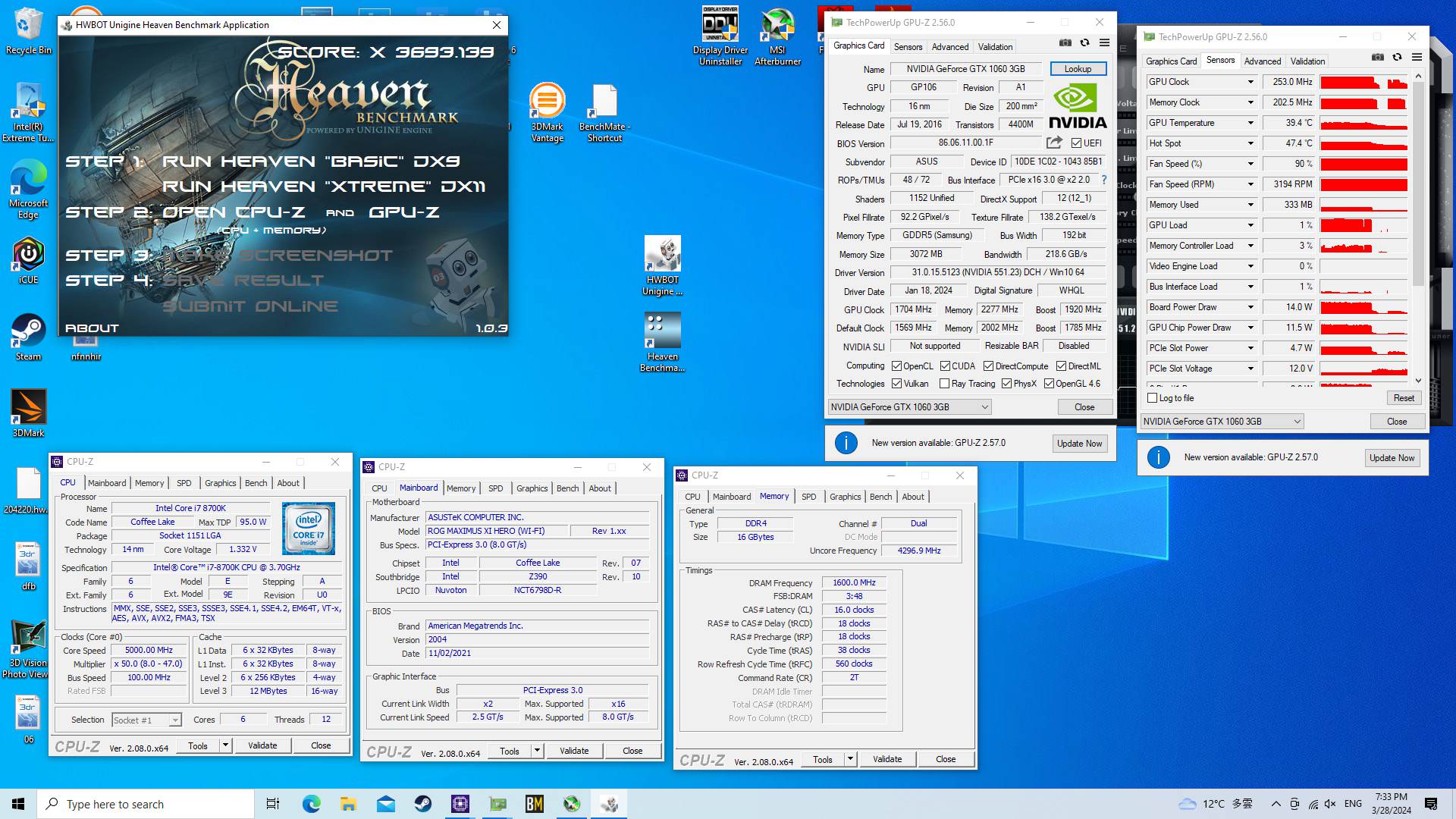This screenshot has width=1456, height=819.
Task: Launch Intel Extreme Tuning desktop shortcut
Action: [x=28, y=112]
